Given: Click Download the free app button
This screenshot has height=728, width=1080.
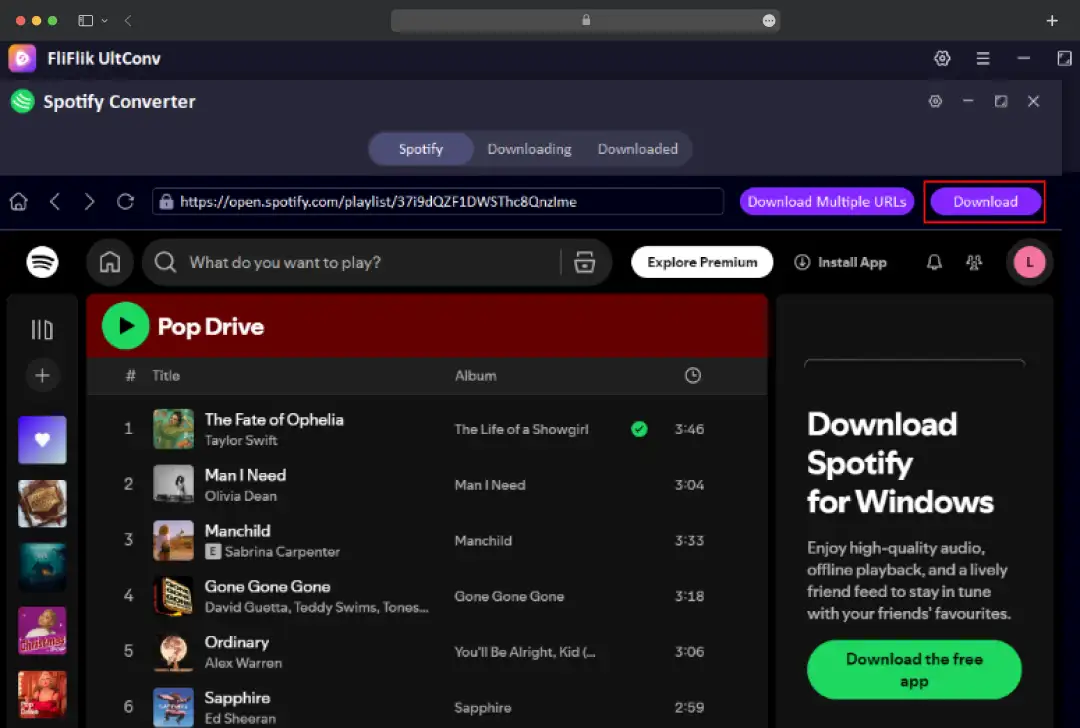Looking at the screenshot, I should 914,669.
